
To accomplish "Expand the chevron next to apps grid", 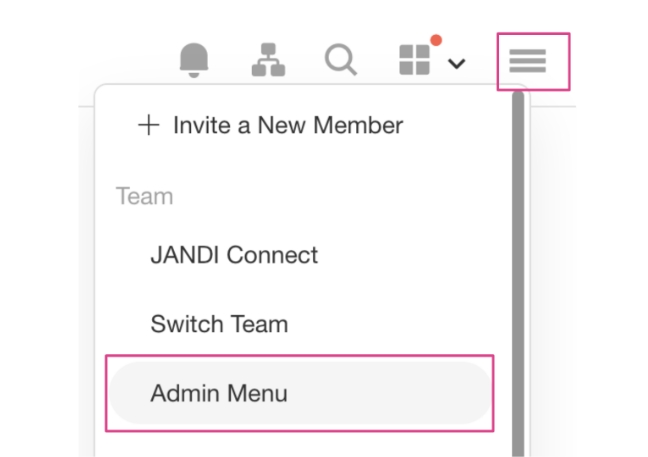I will tap(456, 64).
